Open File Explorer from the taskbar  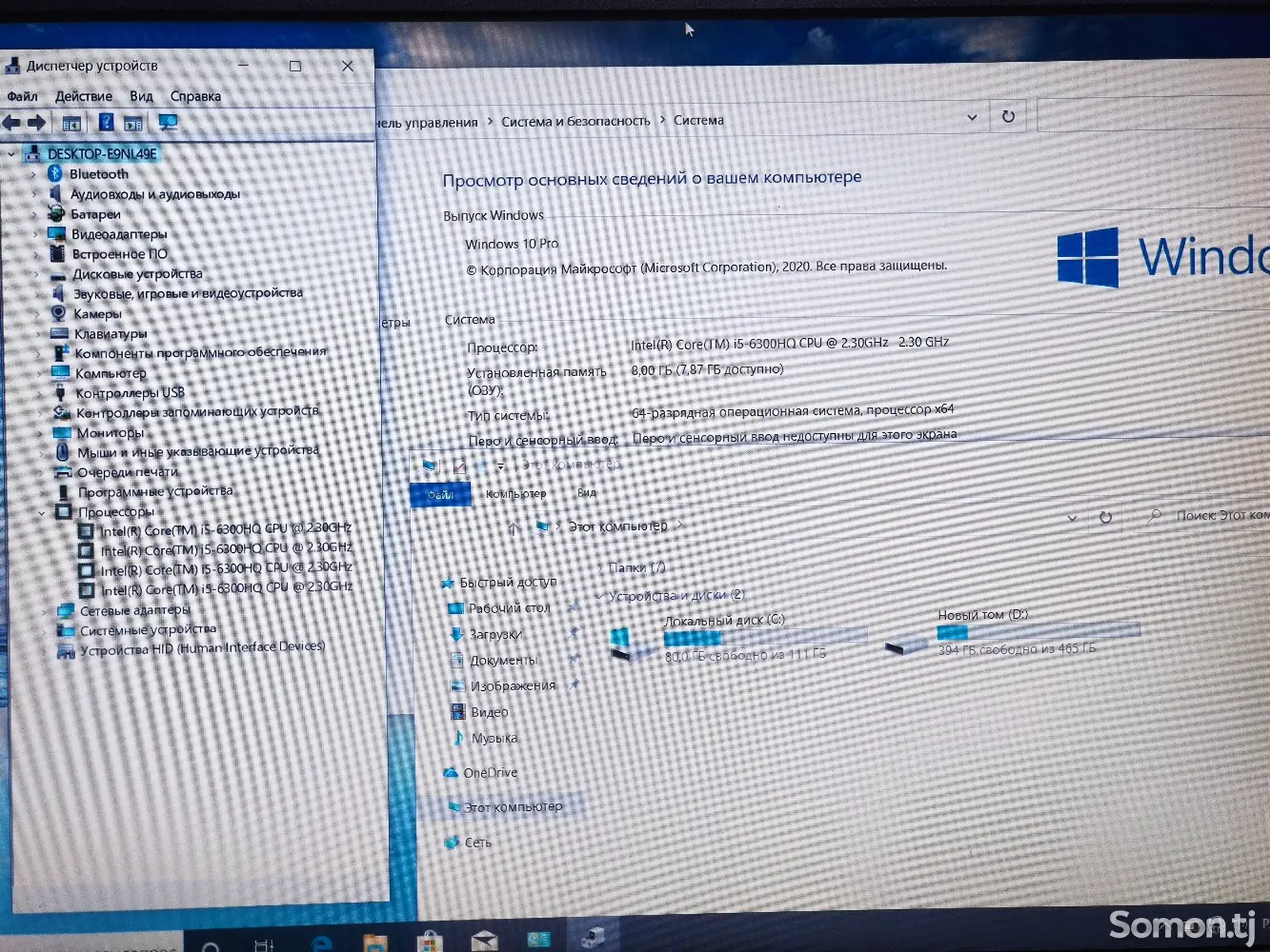click(375, 942)
